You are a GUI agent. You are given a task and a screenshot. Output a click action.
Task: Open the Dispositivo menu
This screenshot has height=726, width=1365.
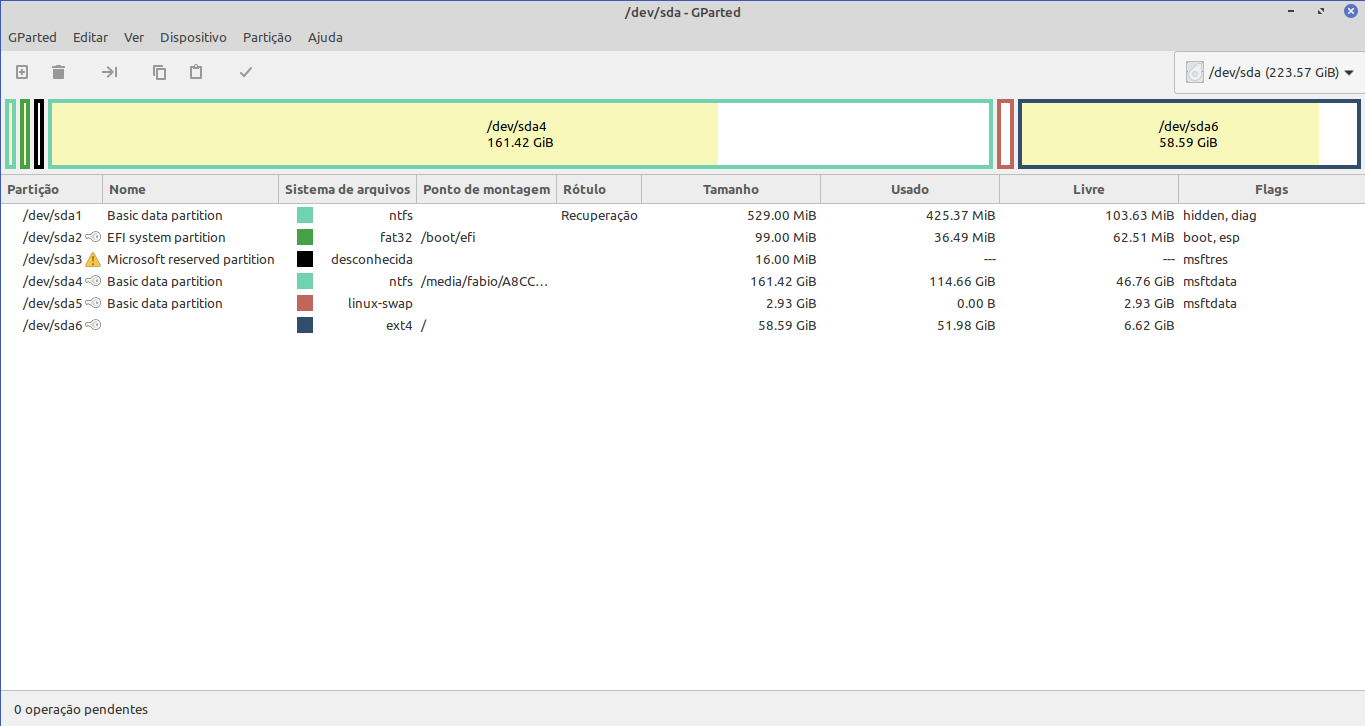pos(193,37)
